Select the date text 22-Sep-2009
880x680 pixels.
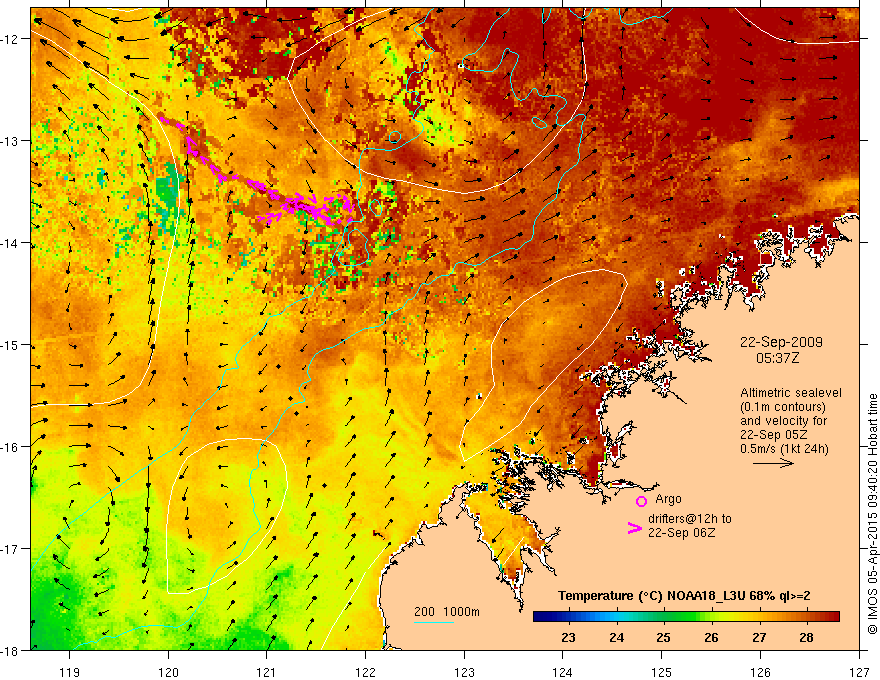[781, 342]
